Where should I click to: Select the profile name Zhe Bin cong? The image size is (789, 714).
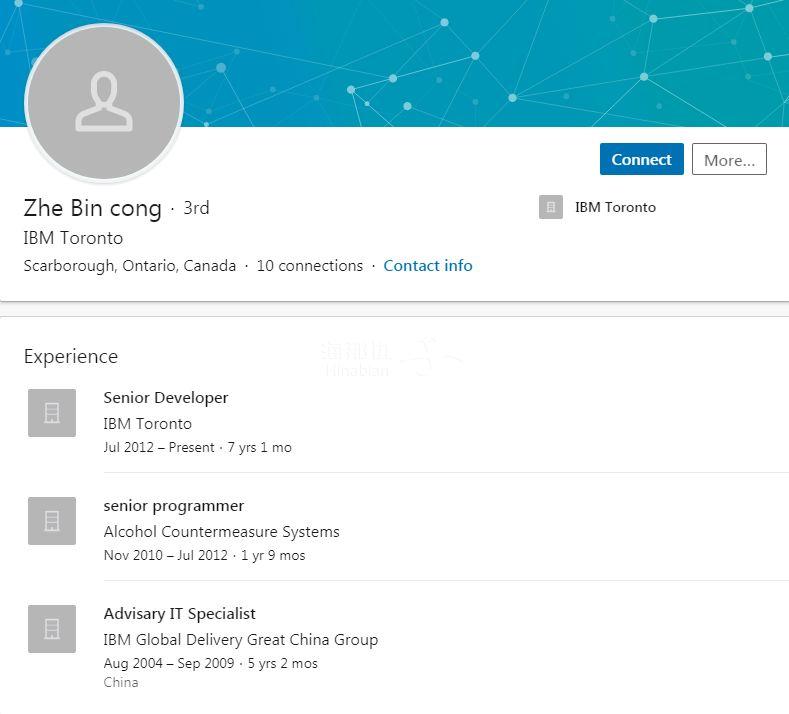coord(92,208)
